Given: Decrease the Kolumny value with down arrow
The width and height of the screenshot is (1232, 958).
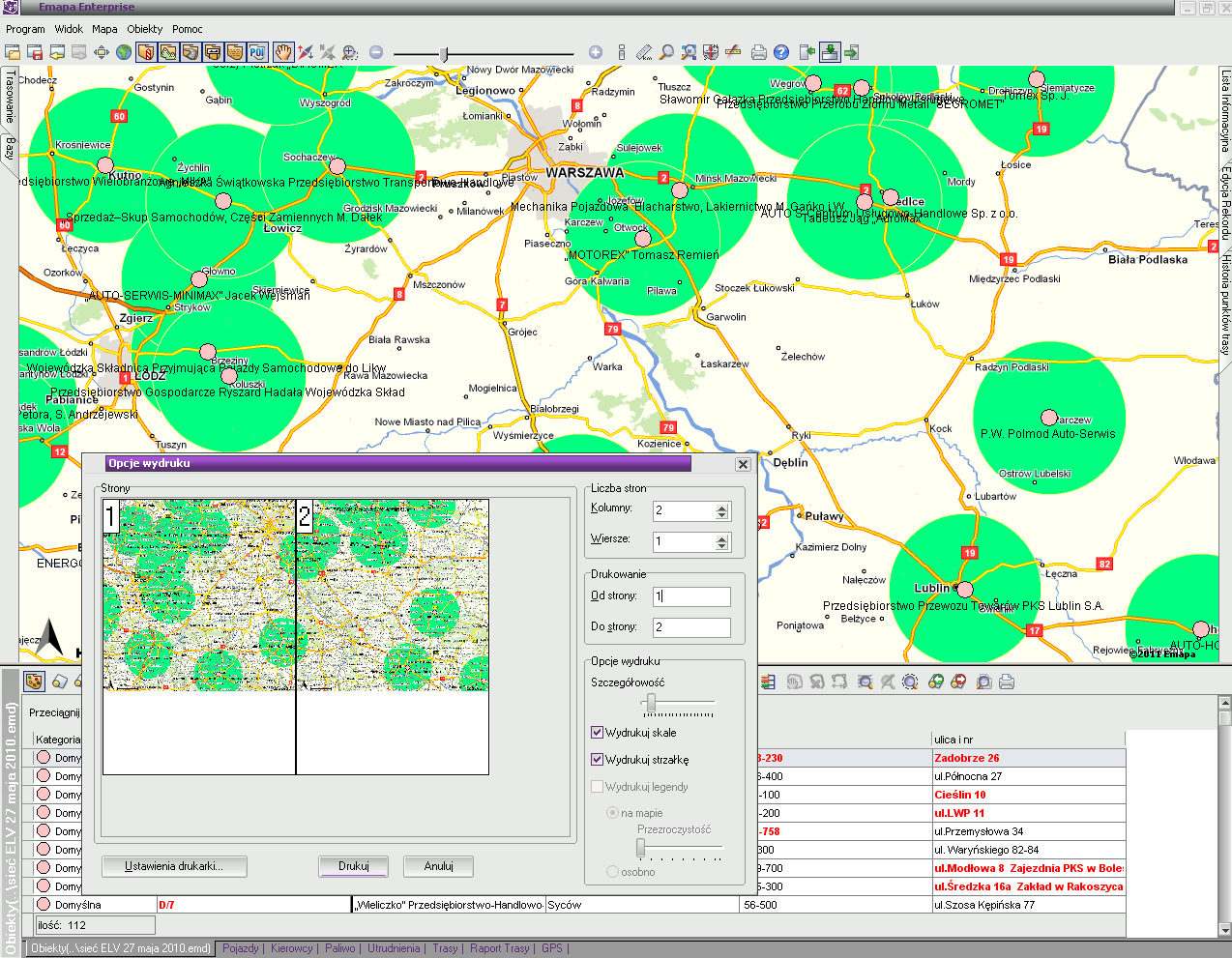Looking at the screenshot, I should coord(721,515).
